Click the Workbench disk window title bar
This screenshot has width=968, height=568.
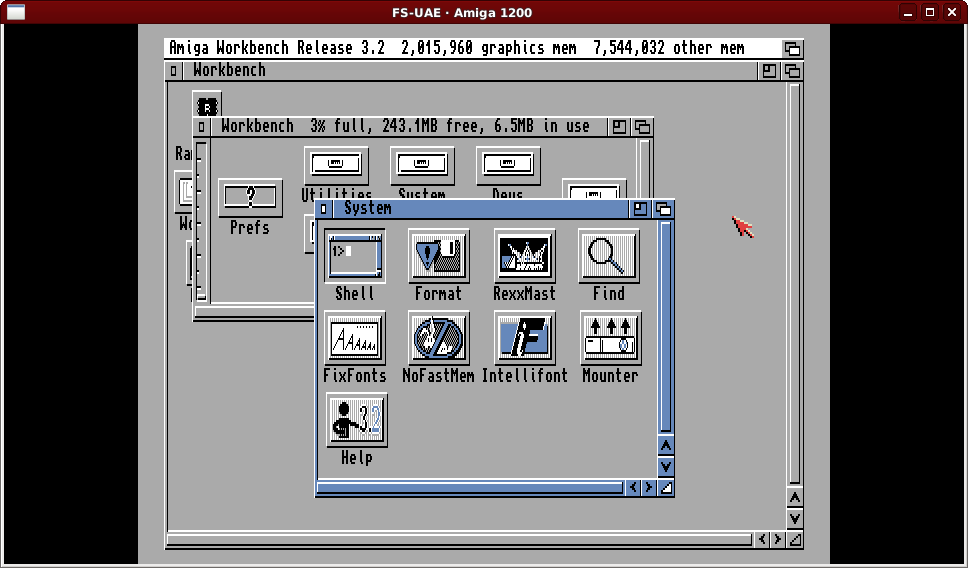[407, 127]
